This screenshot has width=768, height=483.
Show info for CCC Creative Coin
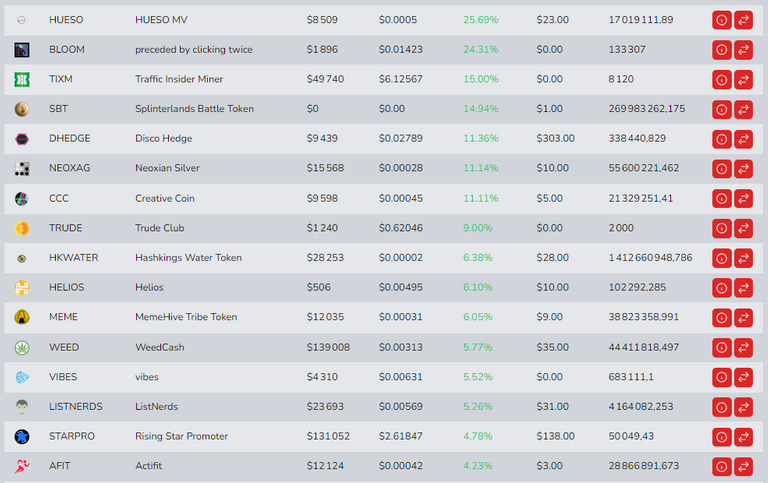point(721,198)
